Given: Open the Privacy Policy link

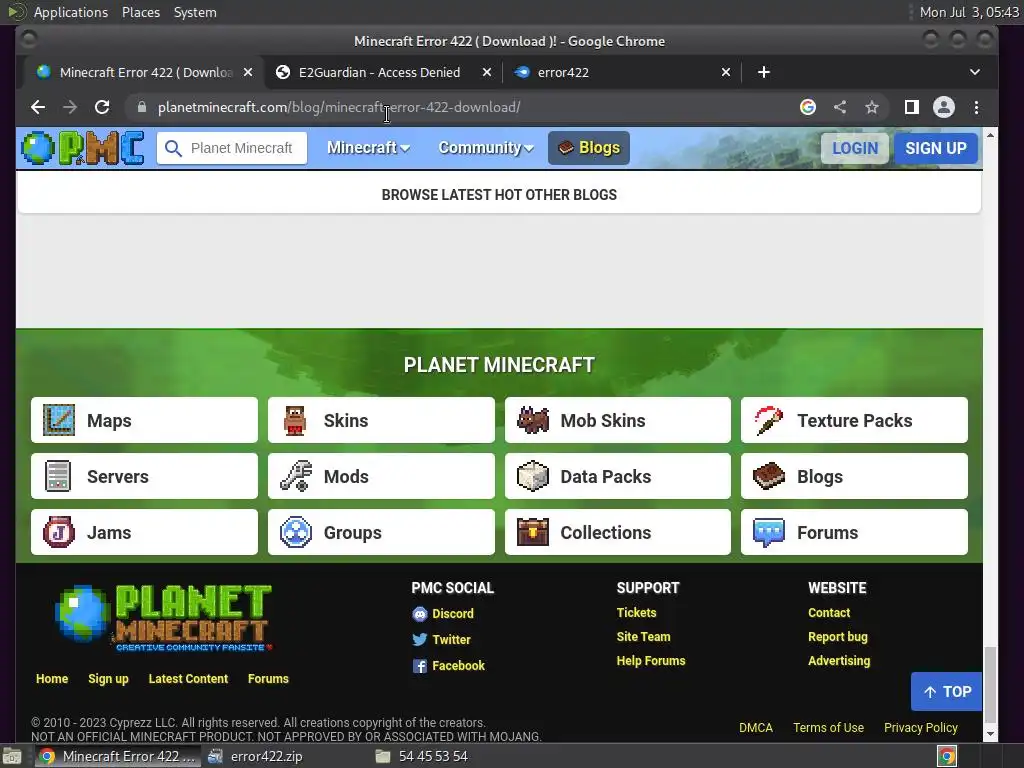Looking at the screenshot, I should point(920,728).
